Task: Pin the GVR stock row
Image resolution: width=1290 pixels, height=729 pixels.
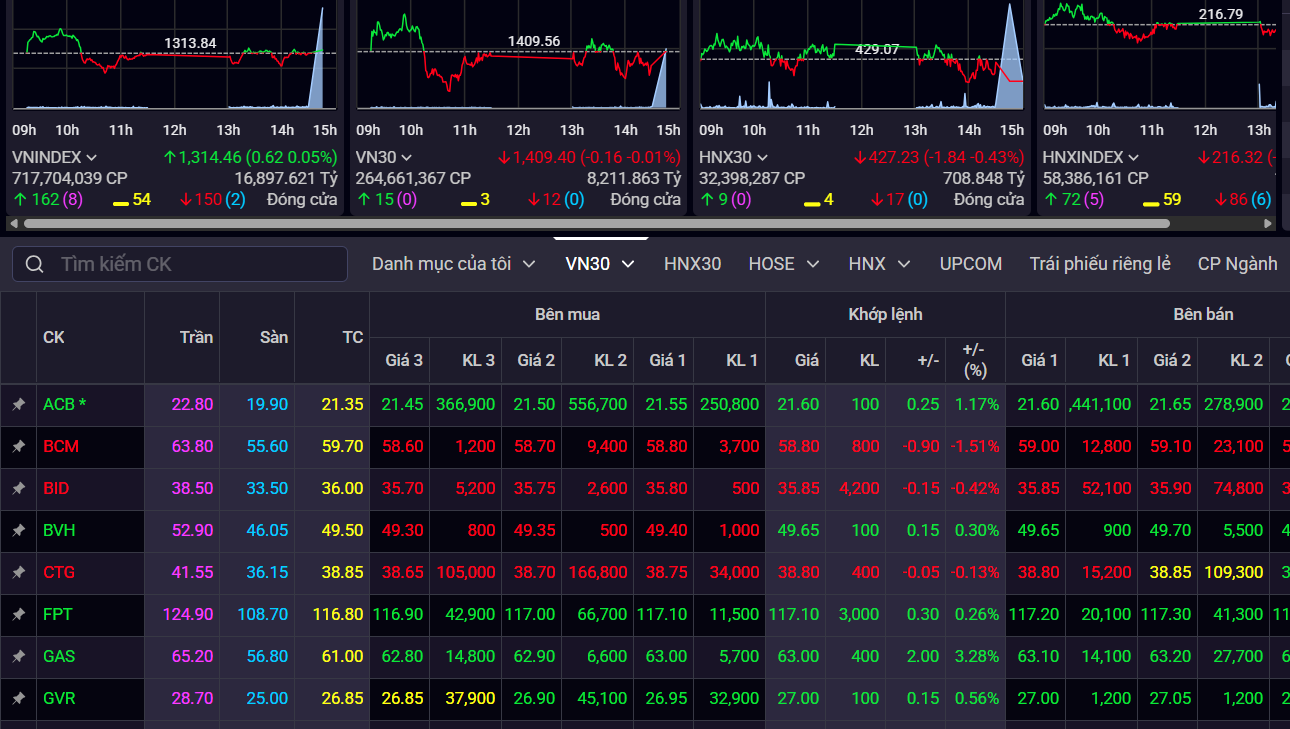Action: tap(18, 699)
